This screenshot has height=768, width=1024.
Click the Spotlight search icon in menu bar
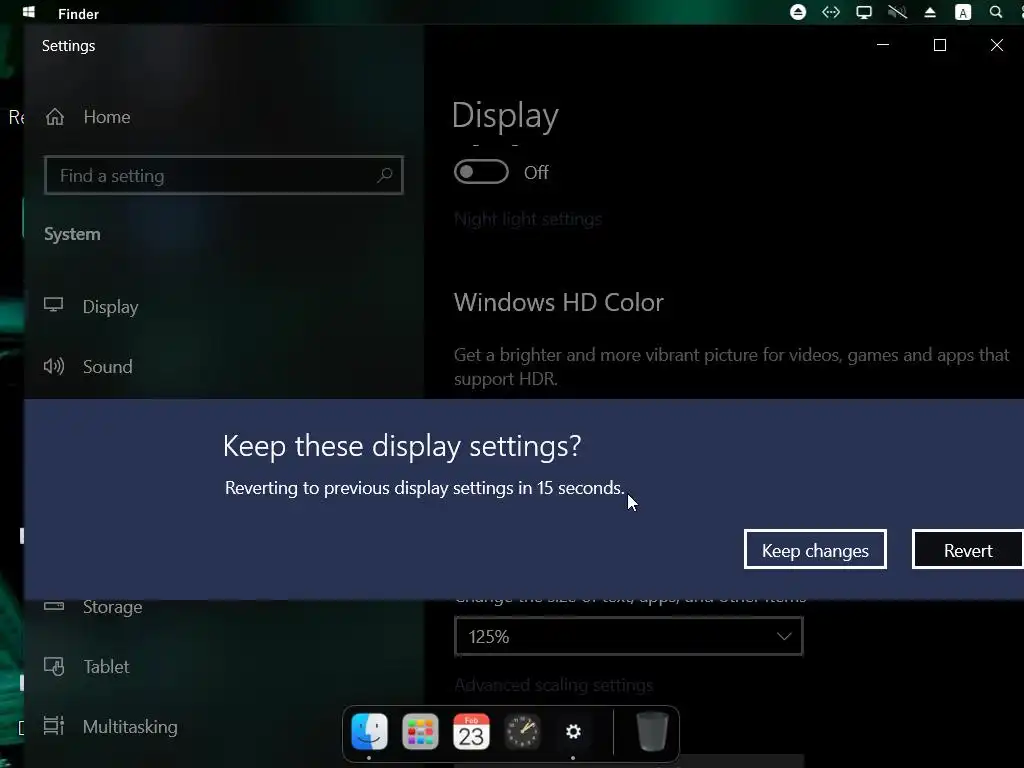[x=995, y=12]
